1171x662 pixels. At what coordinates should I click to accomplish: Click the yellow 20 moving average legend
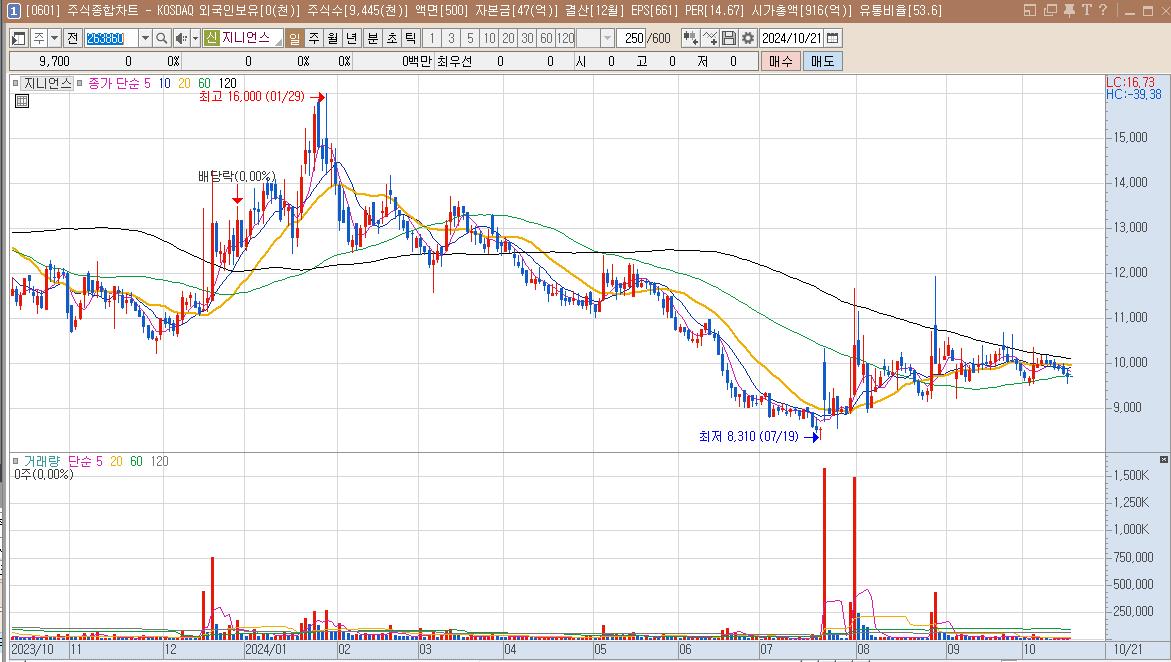pyautogui.click(x=184, y=83)
